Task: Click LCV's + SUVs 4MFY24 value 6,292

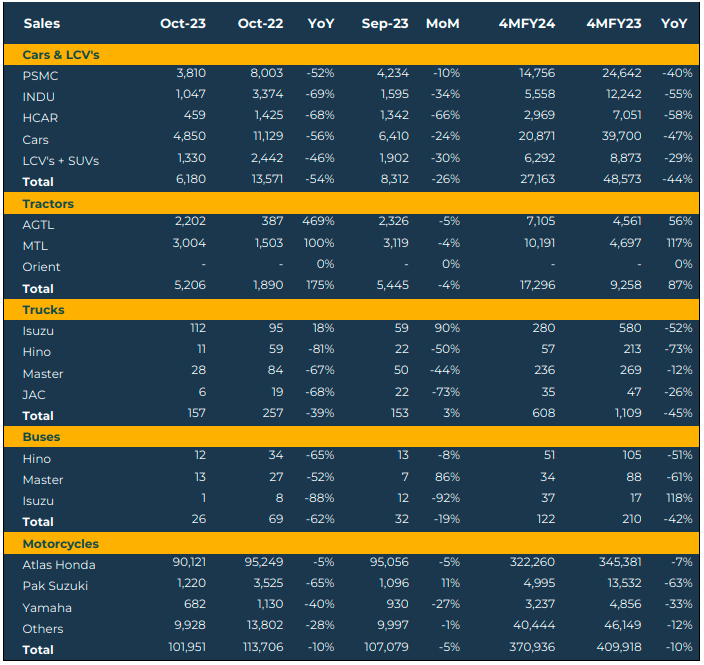Action: click(x=540, y=158)
